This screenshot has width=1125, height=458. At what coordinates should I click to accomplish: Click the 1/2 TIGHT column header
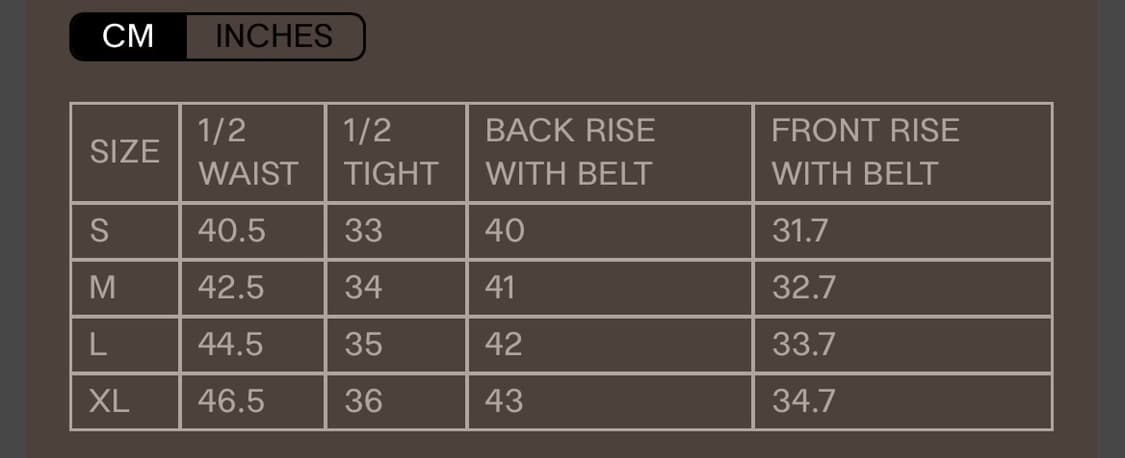pos(391,152)
